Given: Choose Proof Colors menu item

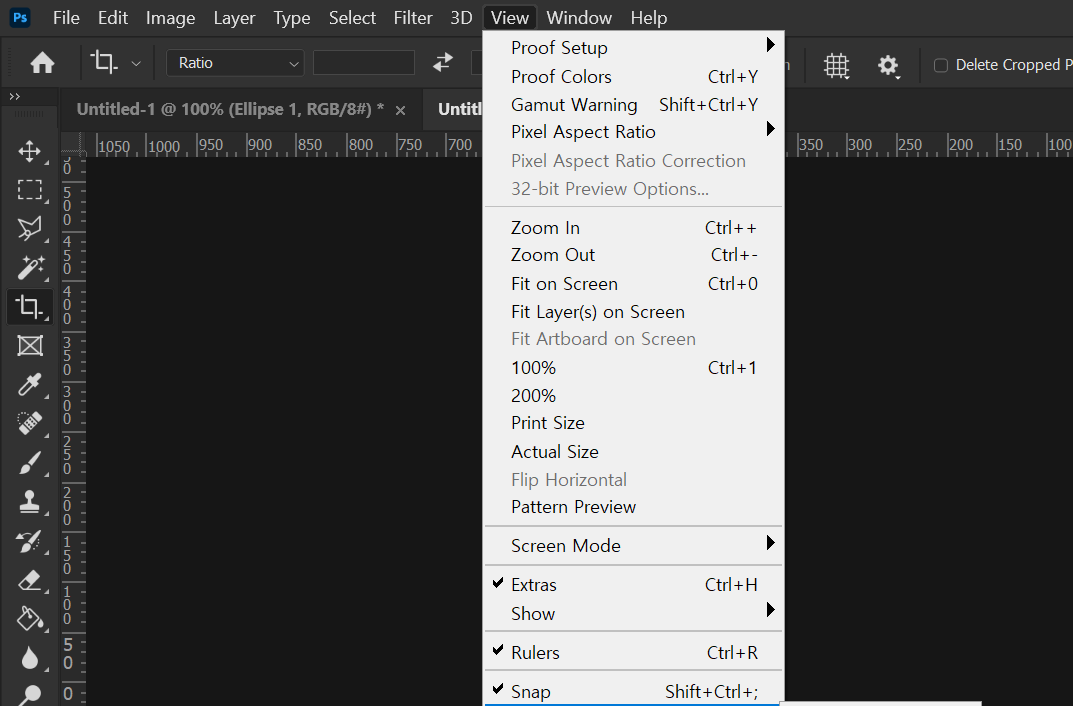Looking at the screenshot, I should click(x=634, y=77).
